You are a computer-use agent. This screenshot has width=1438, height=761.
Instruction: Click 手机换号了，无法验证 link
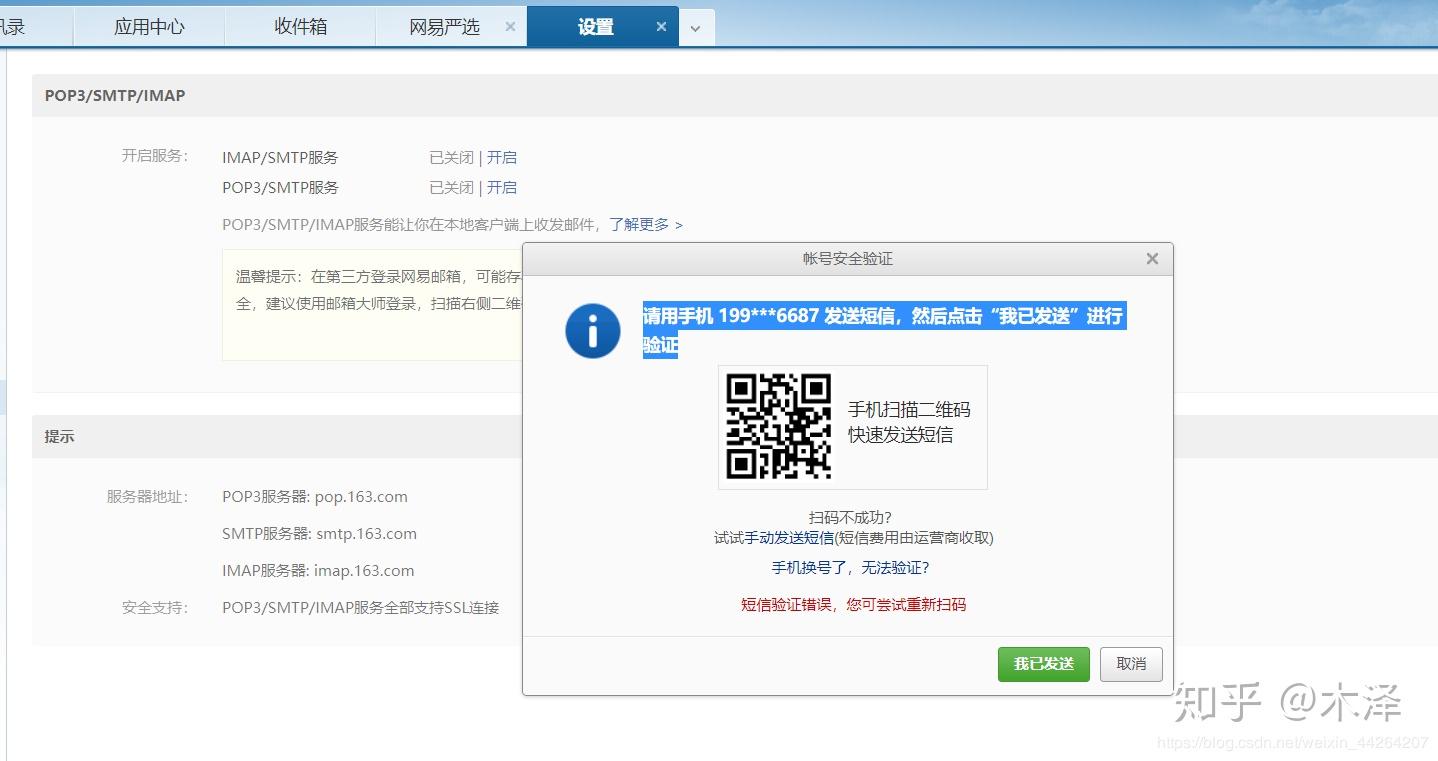(x=852, y=567)
